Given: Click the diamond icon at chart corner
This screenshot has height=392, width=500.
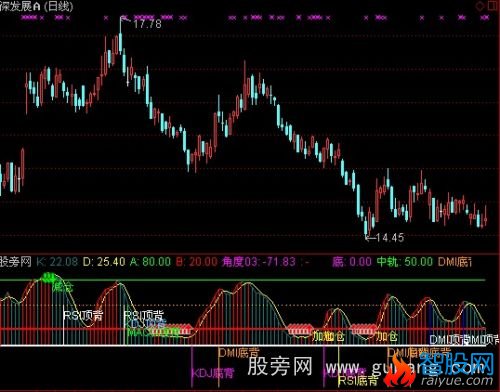Looking at the screenshot, I should [x=480, y=6].
